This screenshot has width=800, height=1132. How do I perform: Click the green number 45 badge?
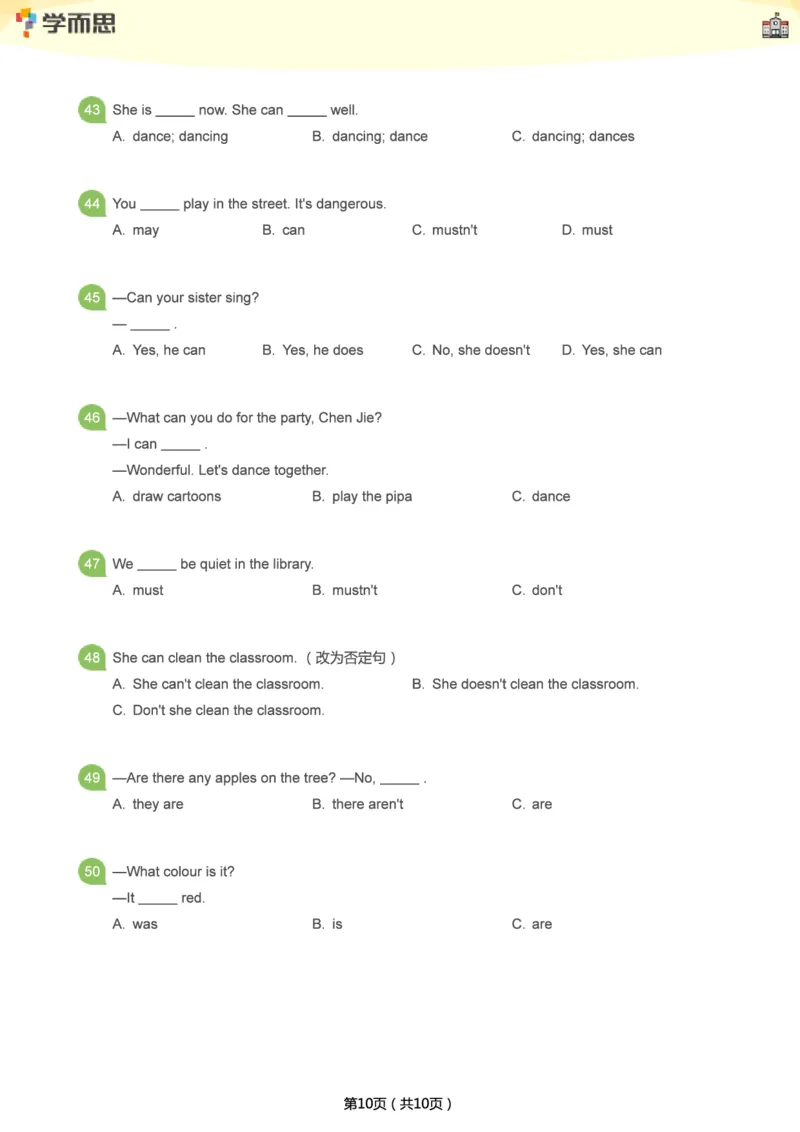point(92,298)
